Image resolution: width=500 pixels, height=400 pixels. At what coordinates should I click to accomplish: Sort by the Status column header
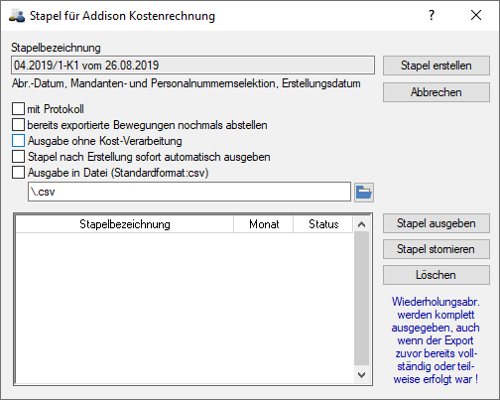pos(323,224)
